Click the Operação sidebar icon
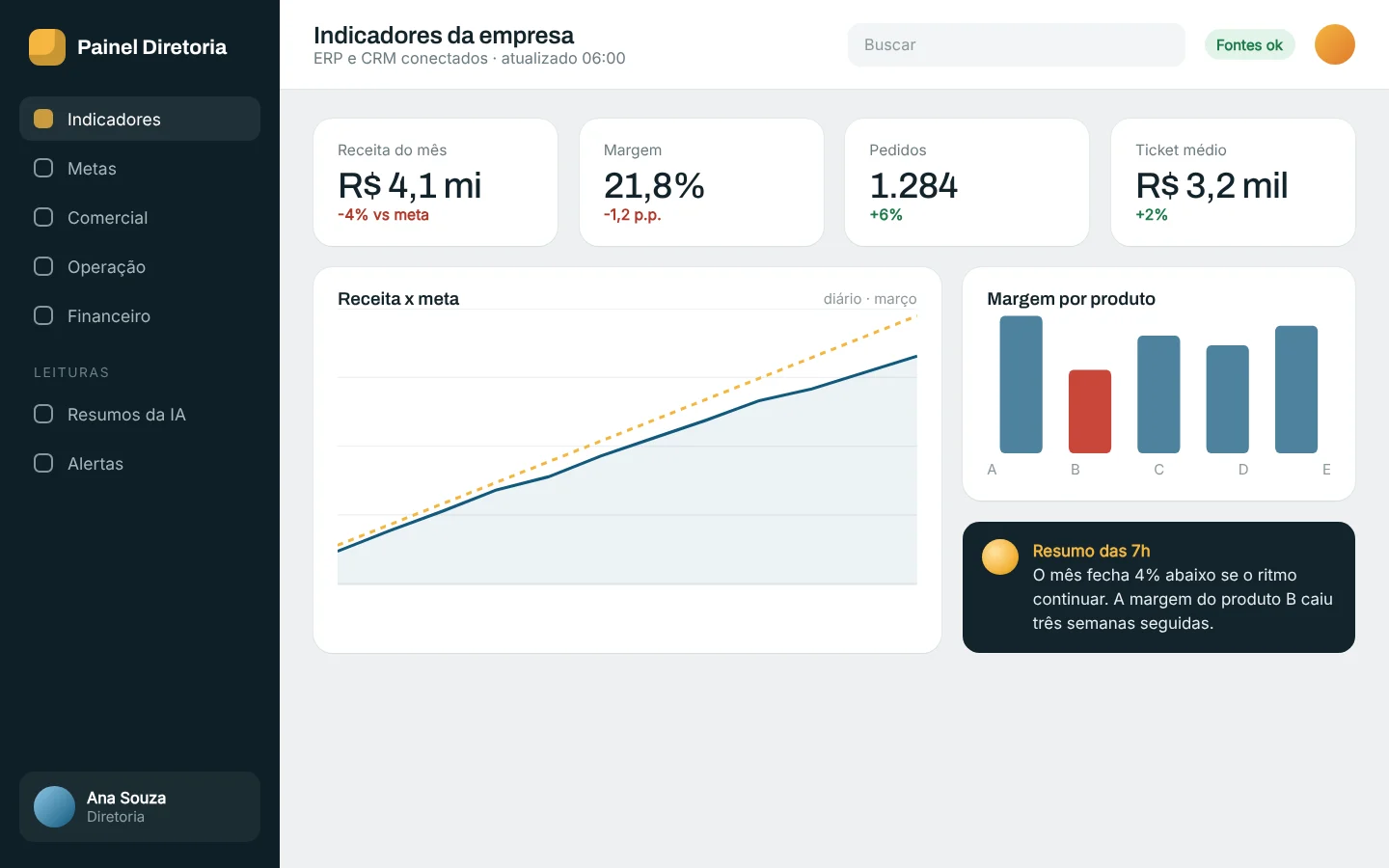Screen dimensions: 1389x868 pyautogui.click(x=43, y=266)
